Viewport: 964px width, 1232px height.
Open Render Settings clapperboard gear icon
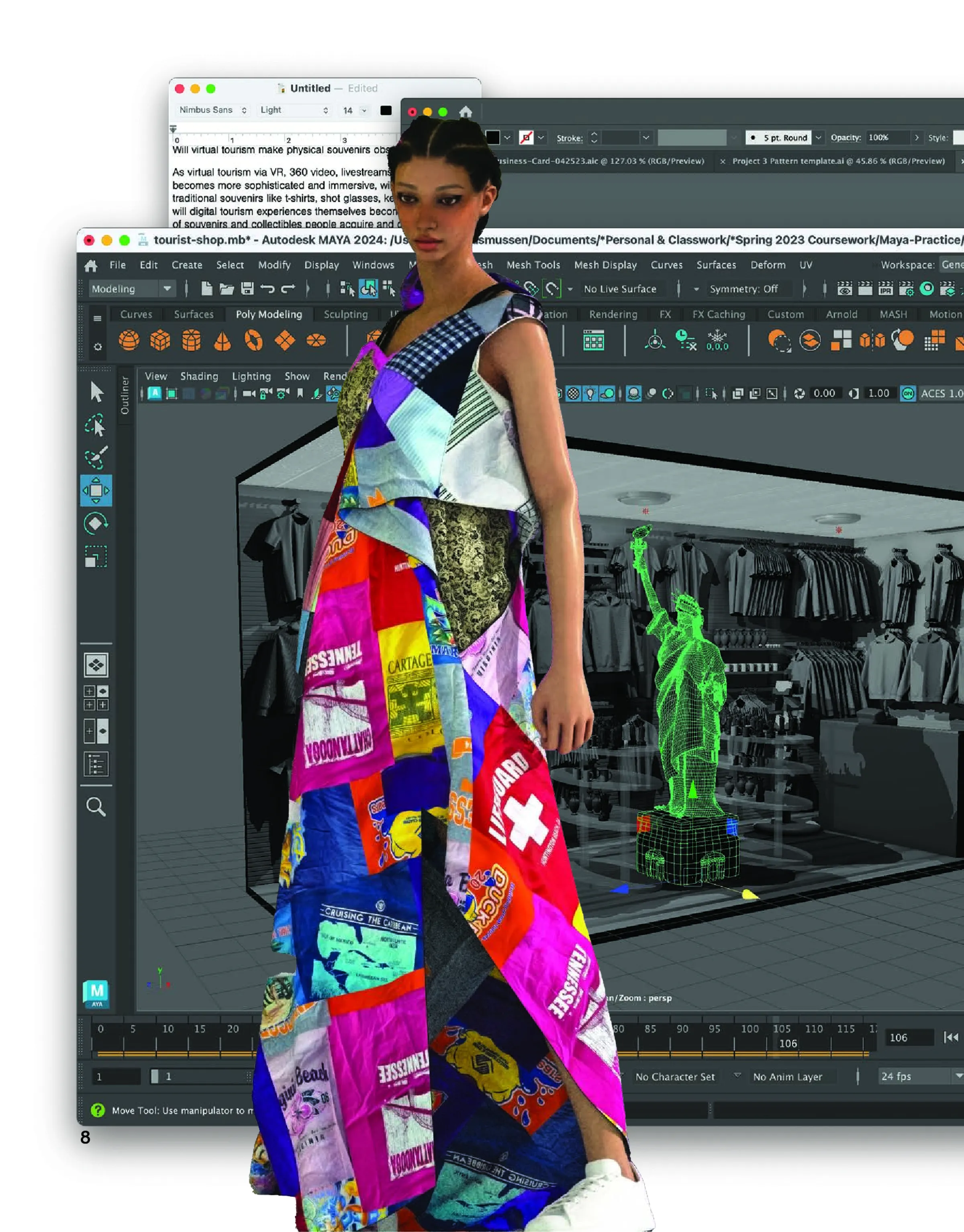[907, 288]
